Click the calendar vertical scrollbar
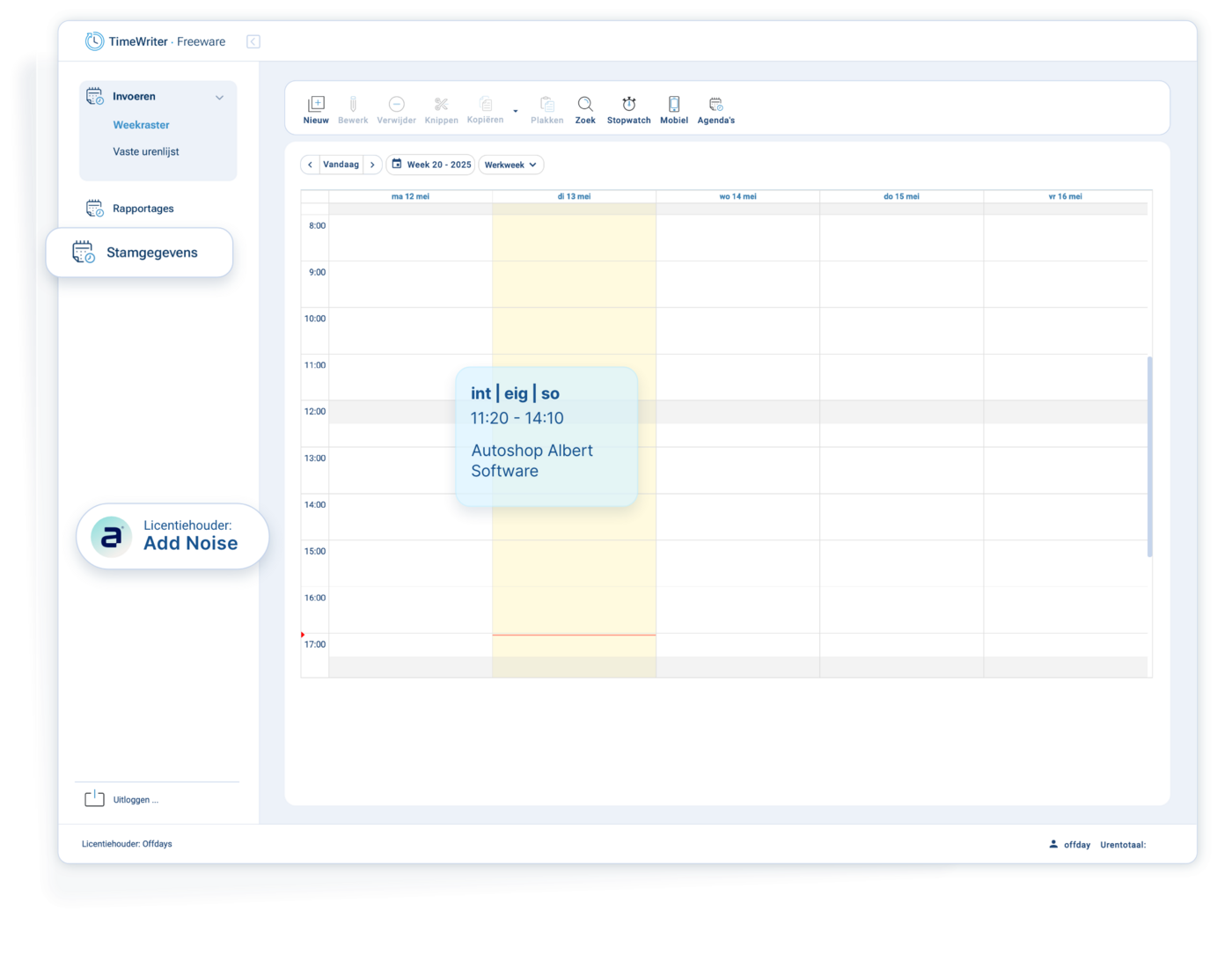Viewport: 1232px width, 954px height. coord(1149,457)
